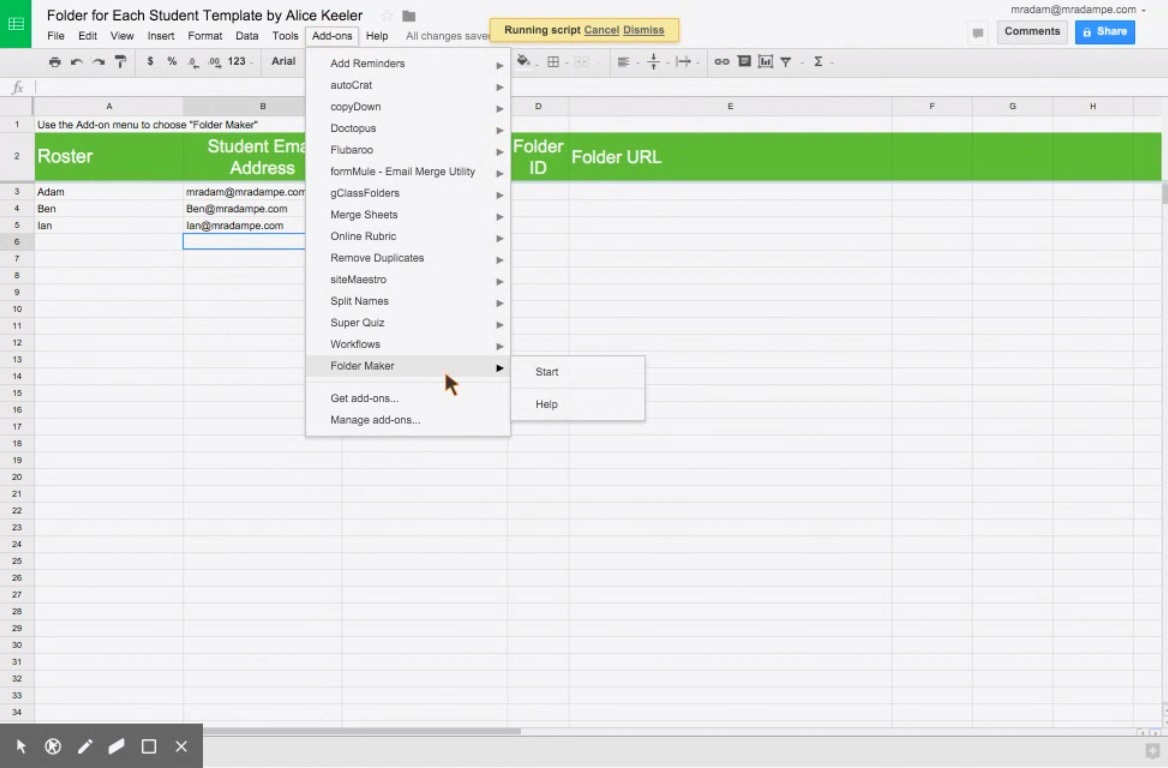This screenshot has width=1168, height=768.
Task: Click the Insert comment icon
Action: click(x=744, y=62)
